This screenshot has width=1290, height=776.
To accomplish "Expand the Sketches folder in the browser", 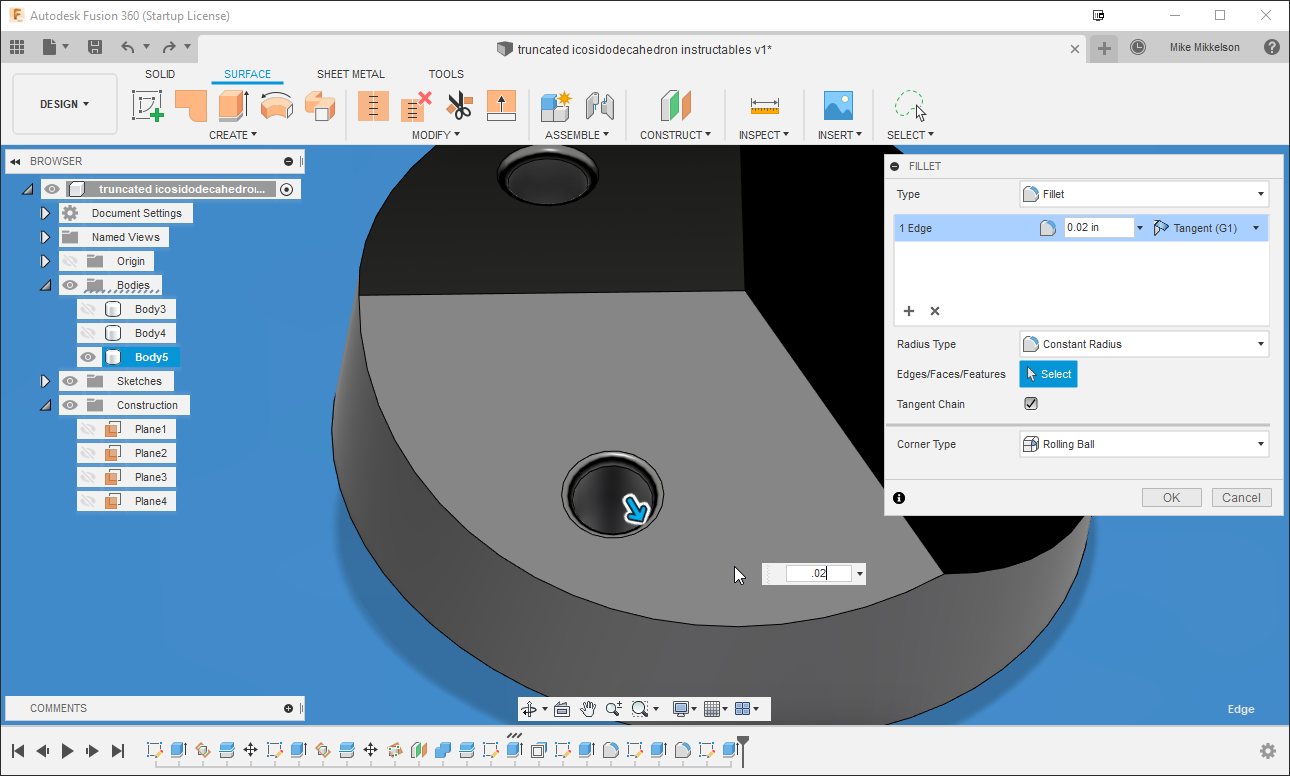I will [x=45, y=380].
